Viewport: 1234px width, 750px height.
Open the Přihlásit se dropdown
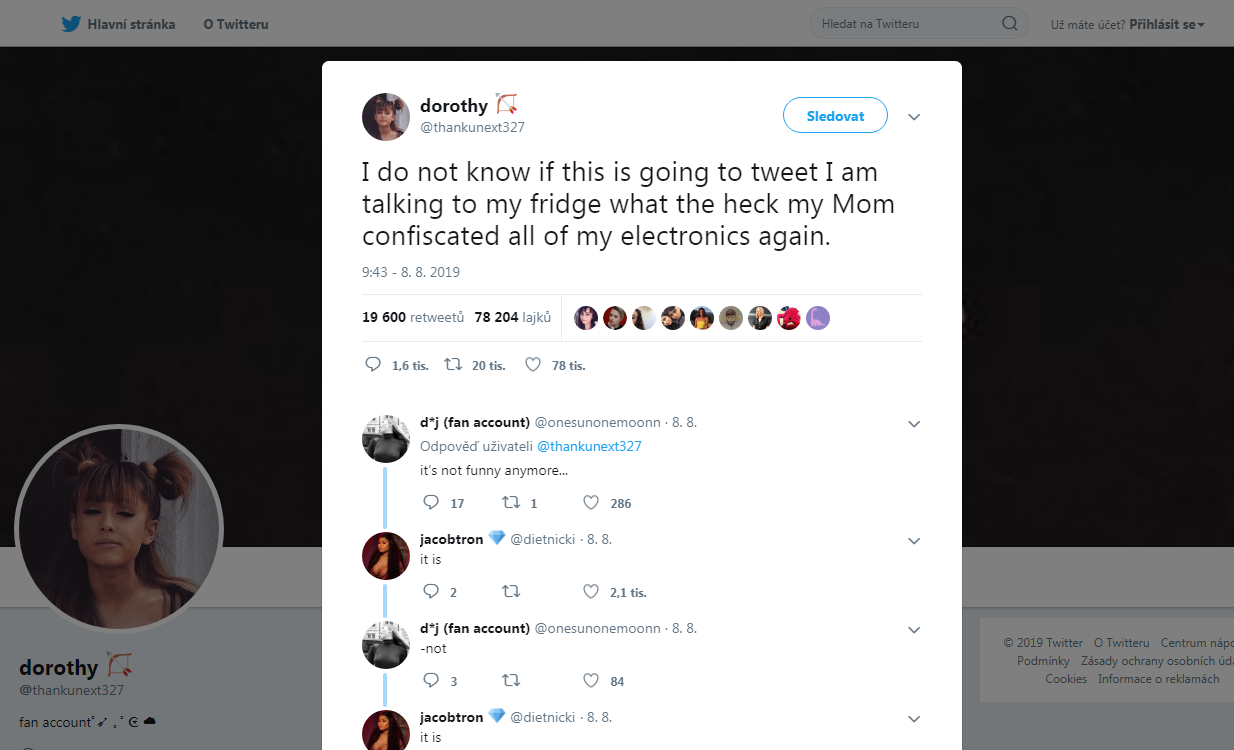pos(1167,24)
